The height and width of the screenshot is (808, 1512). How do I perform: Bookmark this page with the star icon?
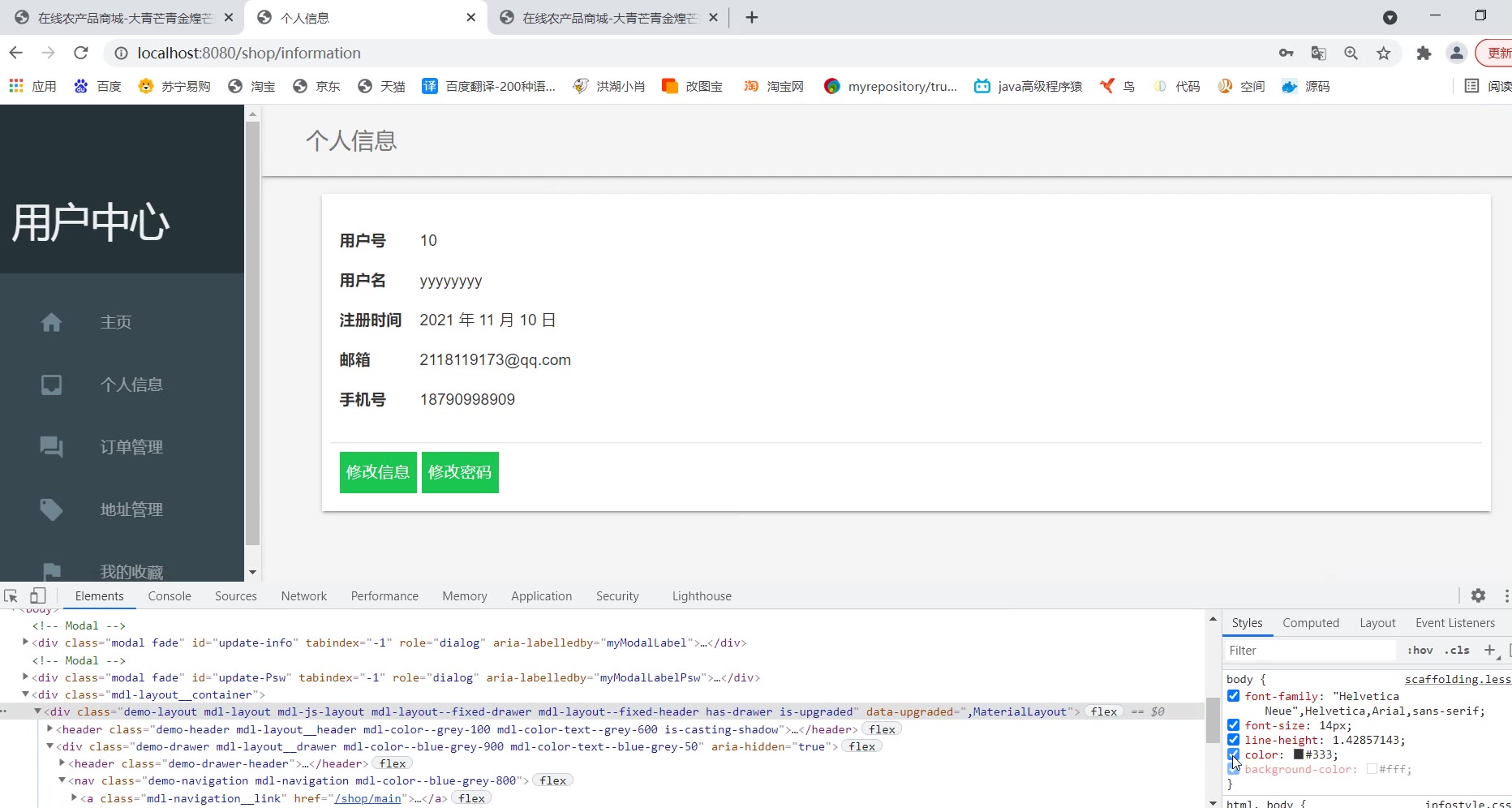point(1384,53)
